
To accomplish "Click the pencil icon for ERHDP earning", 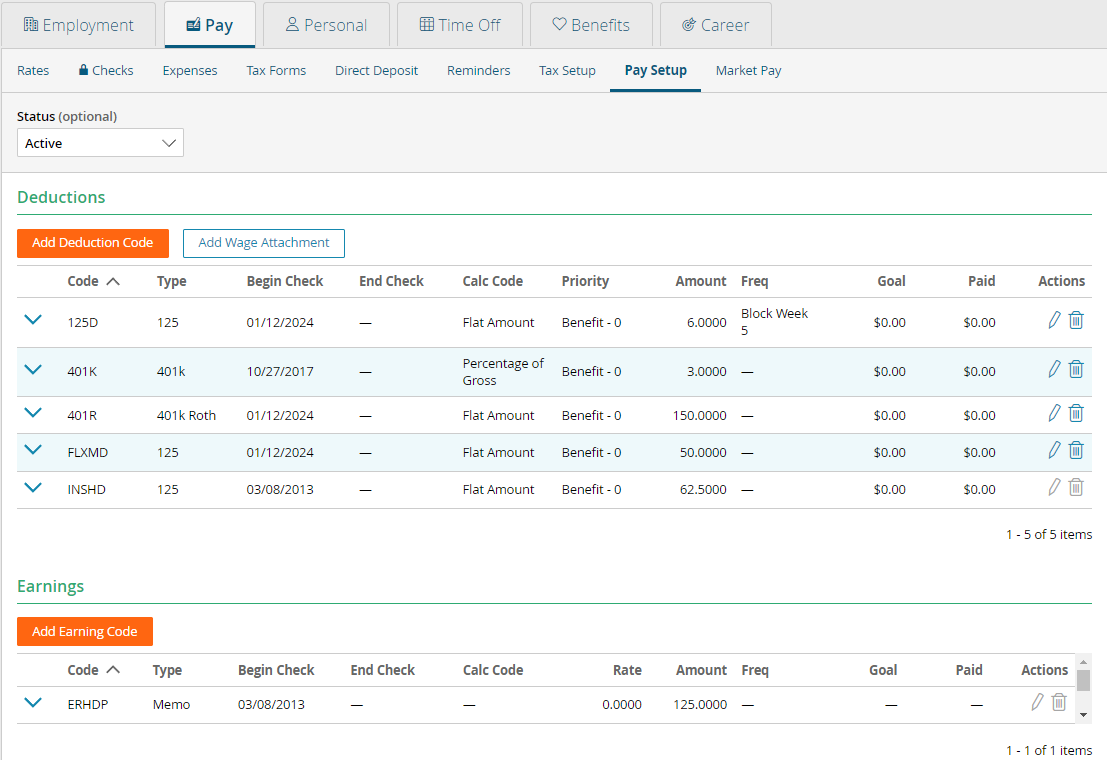I will pyautogui.click(x=1037, y=702).
